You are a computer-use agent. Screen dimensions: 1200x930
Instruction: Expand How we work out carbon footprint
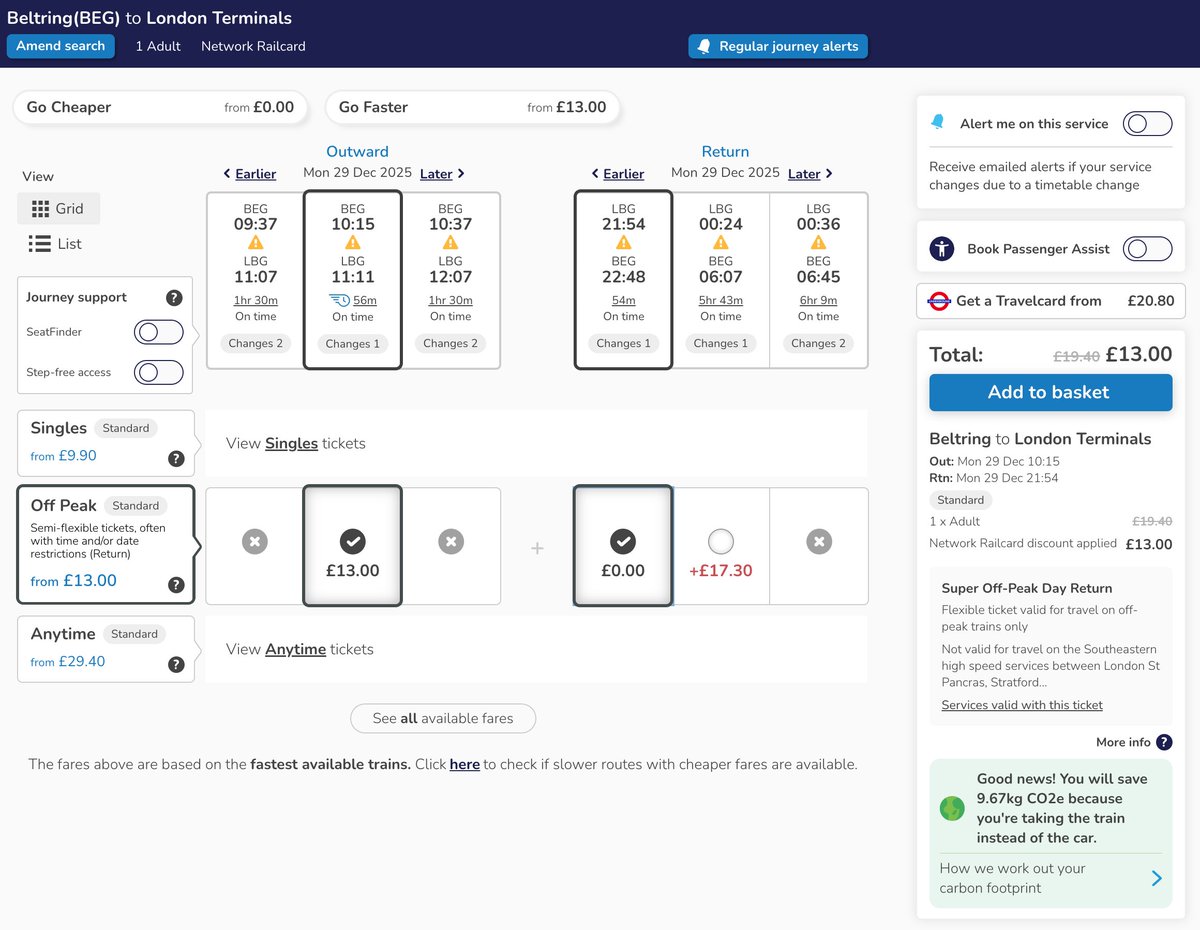1050,878
